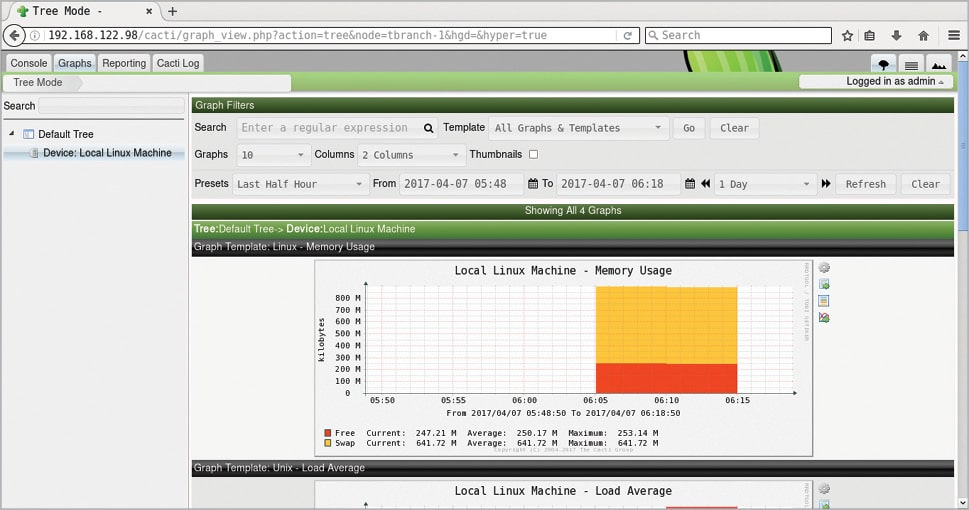
Task: Open the Console tab
Action: 28,63
